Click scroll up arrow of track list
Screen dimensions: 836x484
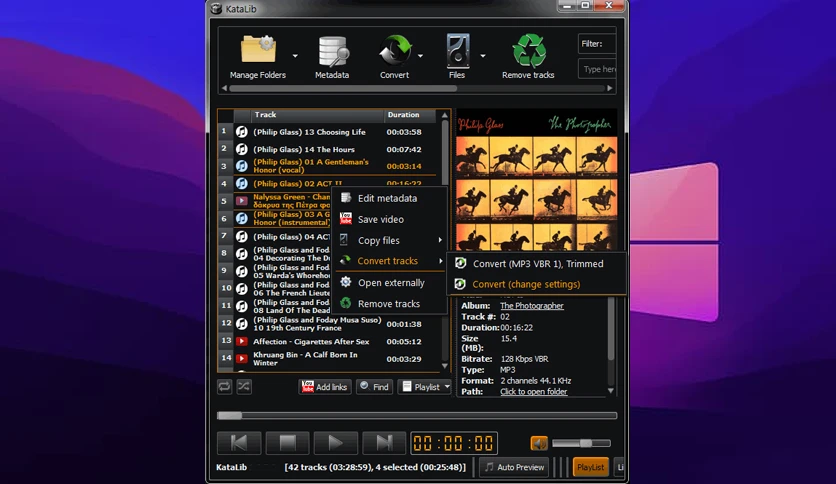445,115
